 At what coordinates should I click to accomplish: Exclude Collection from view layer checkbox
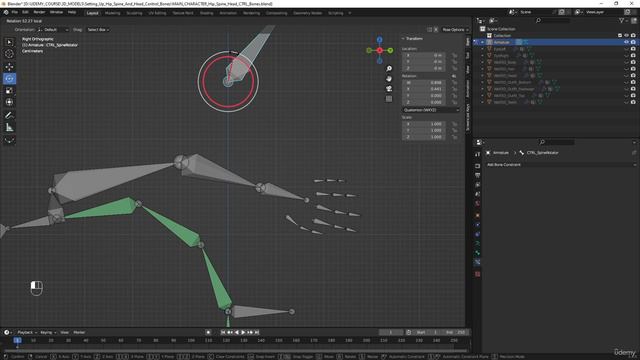coord(620,36)
